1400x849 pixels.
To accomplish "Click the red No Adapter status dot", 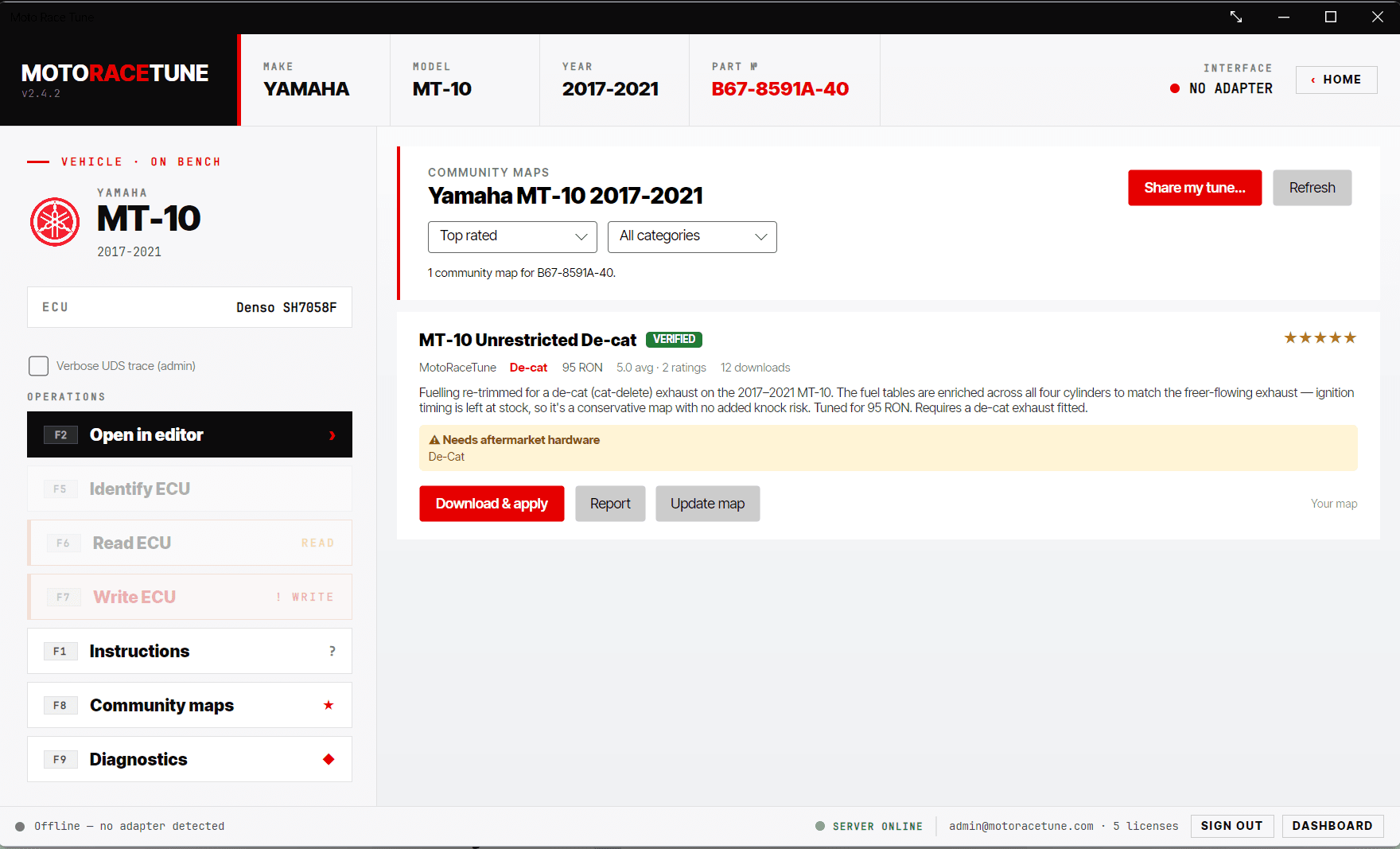I will (1175, 88).
